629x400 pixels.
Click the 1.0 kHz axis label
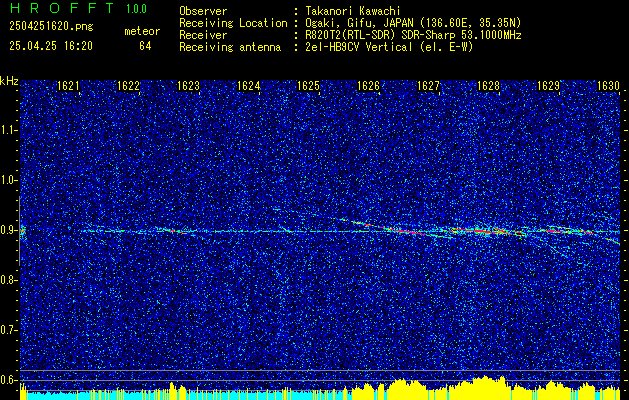coord(8,180)
